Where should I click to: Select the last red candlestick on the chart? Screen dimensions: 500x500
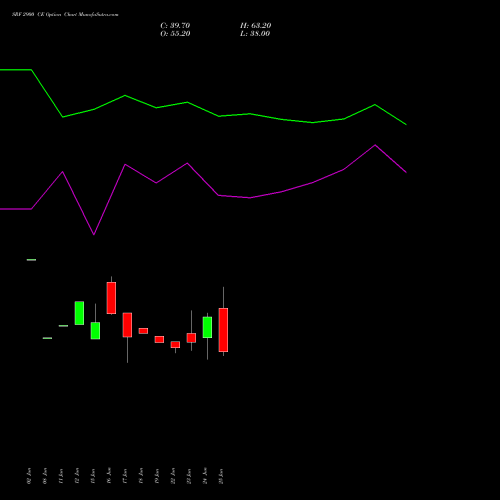coord(223,330)
